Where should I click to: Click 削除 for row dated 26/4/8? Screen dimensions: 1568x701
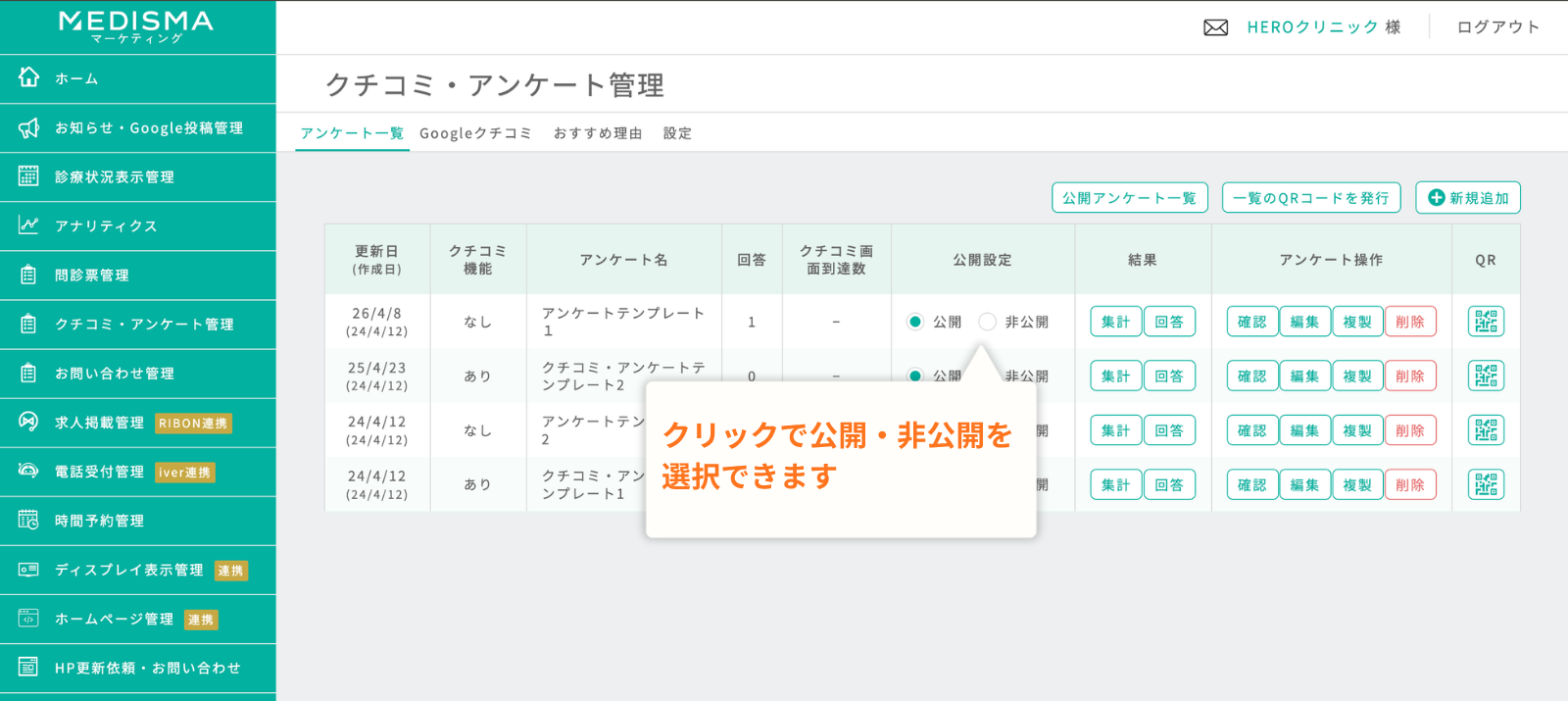[x=1411, y=322]
